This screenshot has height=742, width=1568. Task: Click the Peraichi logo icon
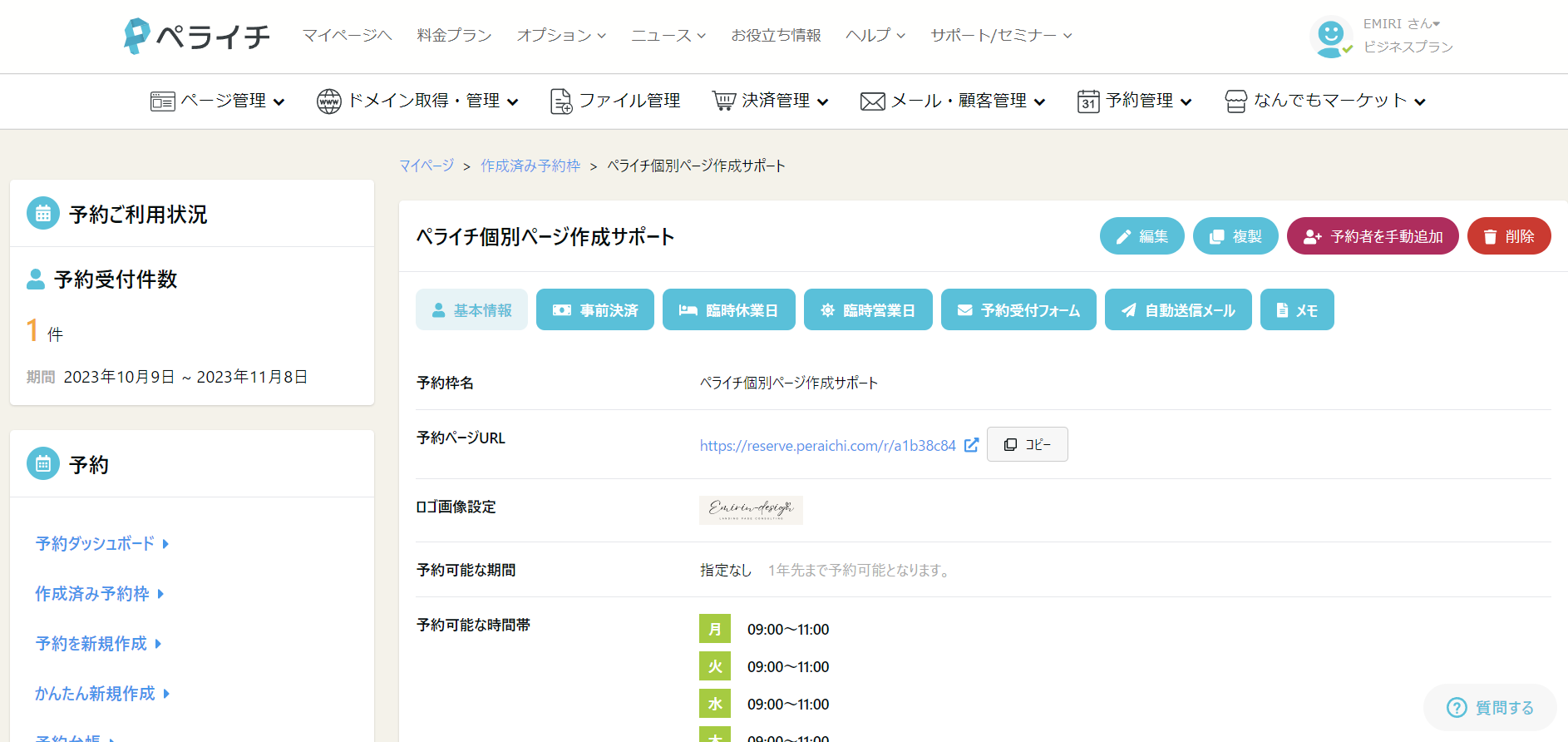pos(136,36)
